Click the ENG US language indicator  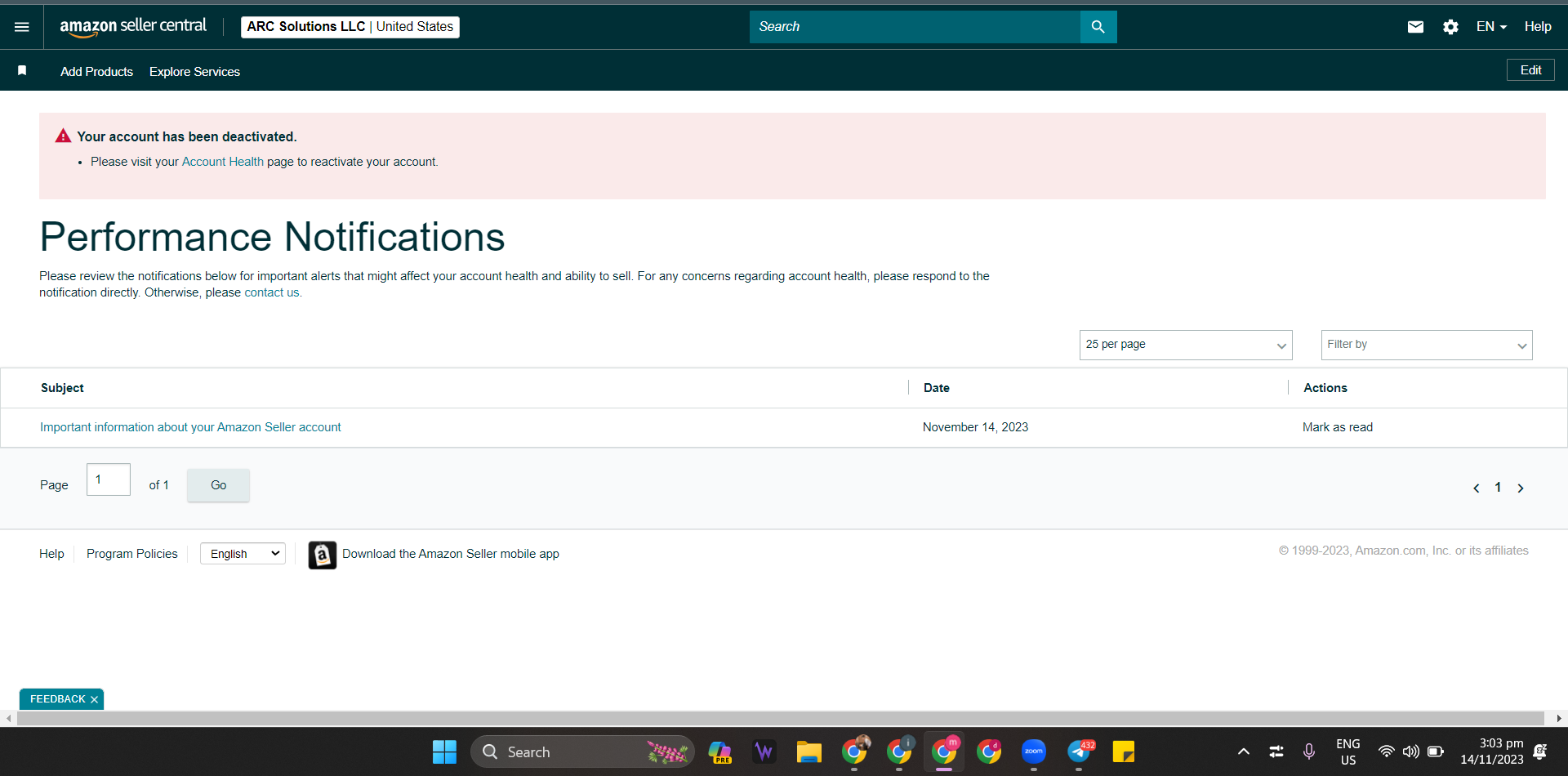[1348, 751]
